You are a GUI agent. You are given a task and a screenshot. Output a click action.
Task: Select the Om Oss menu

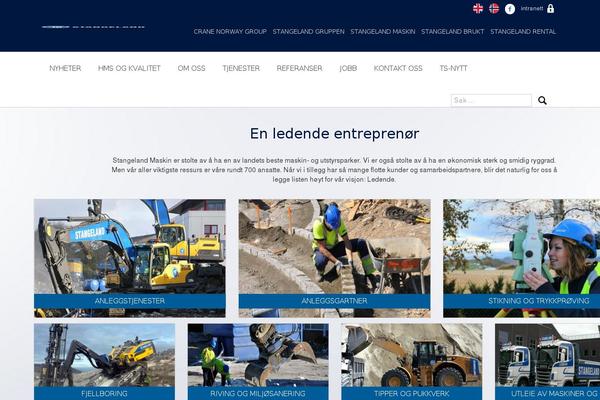point(191,68)
